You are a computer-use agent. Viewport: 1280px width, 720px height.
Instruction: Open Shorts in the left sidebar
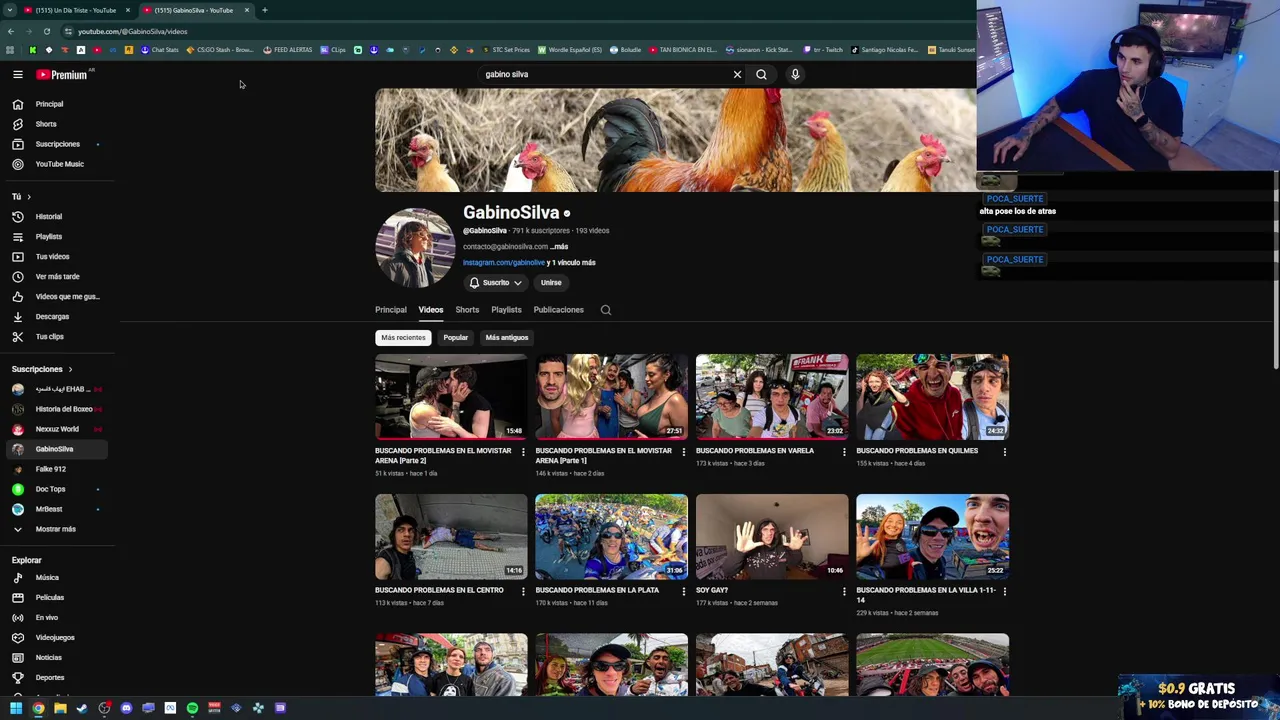point(56,124)
